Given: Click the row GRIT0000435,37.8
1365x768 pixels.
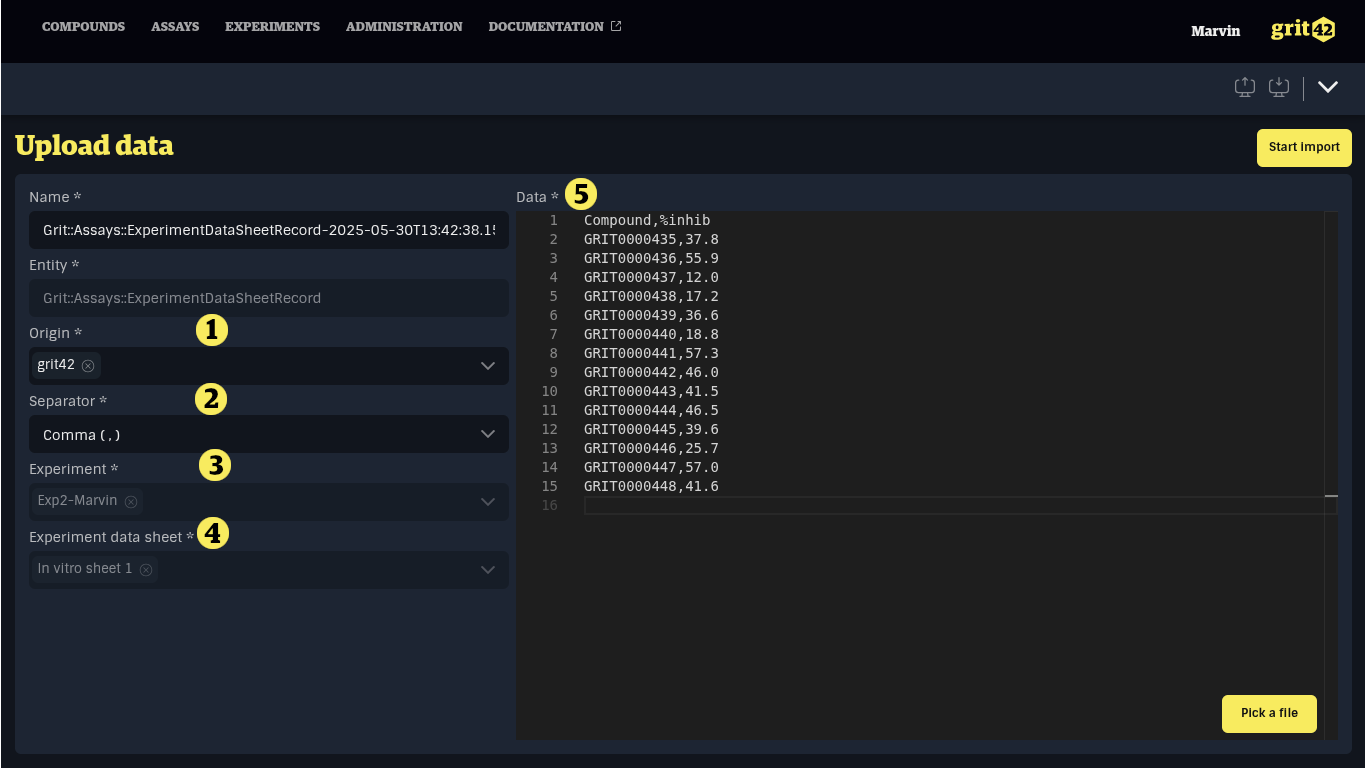Looking at the screenshot, I should (651, 239).
